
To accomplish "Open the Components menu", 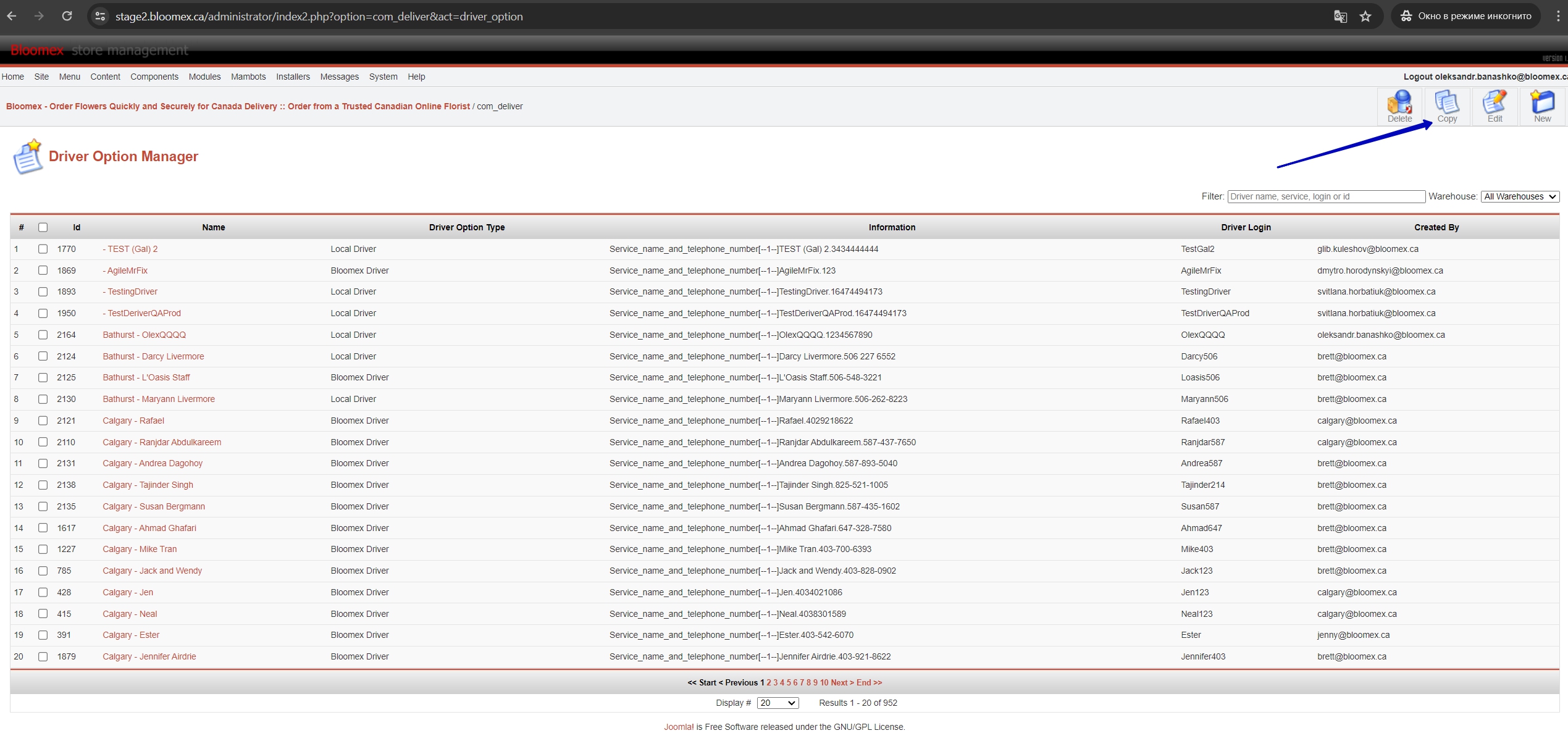I will [154, 77].
